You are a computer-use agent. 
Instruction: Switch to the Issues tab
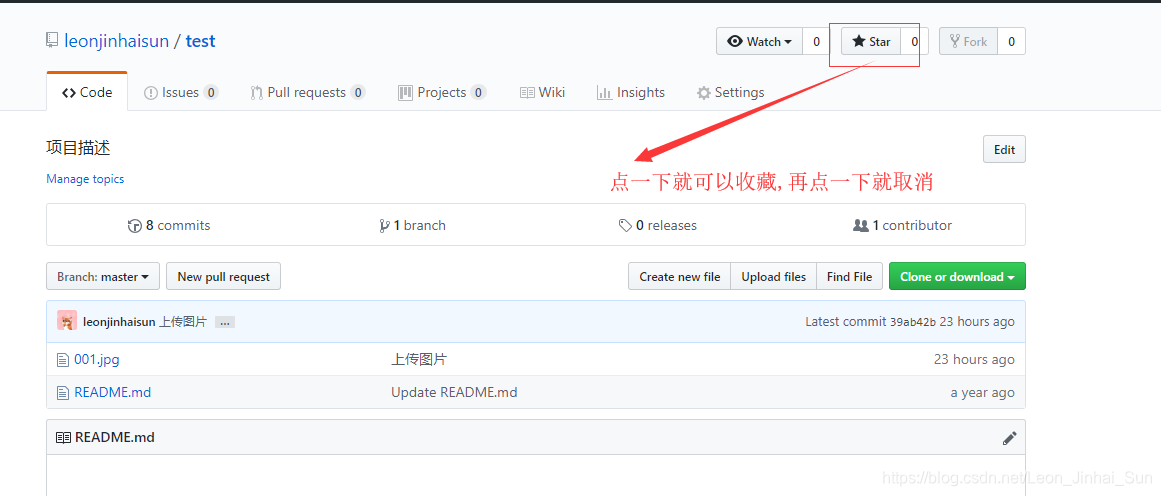tap(181, 93)
